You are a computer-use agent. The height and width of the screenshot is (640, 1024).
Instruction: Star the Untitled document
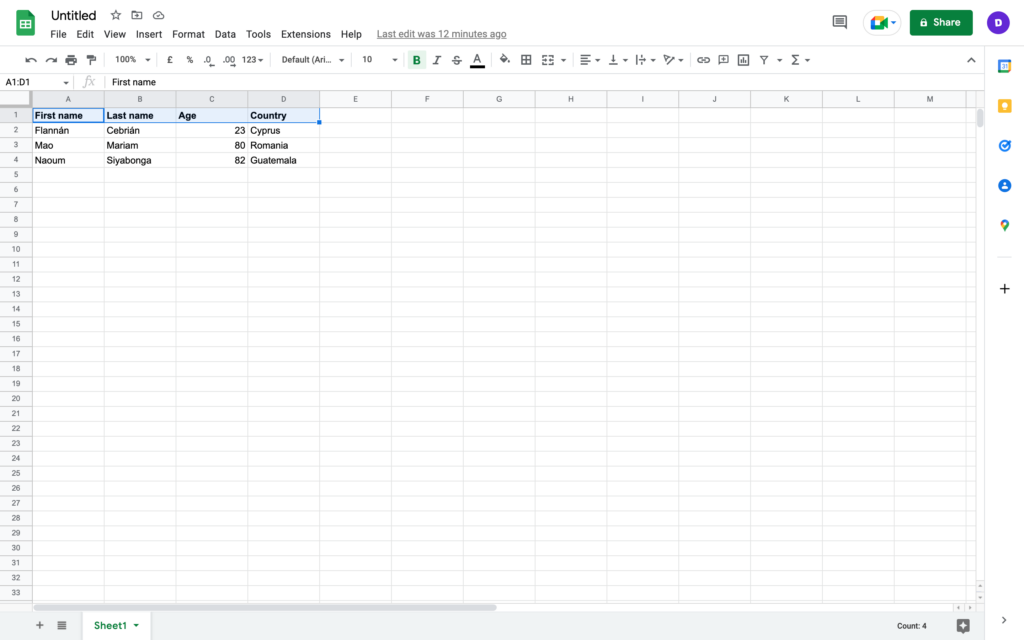coord(115,15)
